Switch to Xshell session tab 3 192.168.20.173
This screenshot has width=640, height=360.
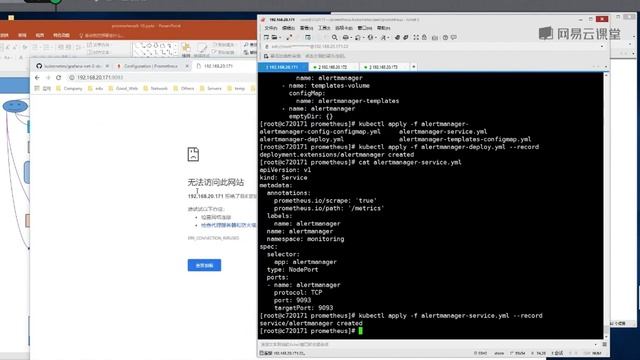(x=384, y=67)
